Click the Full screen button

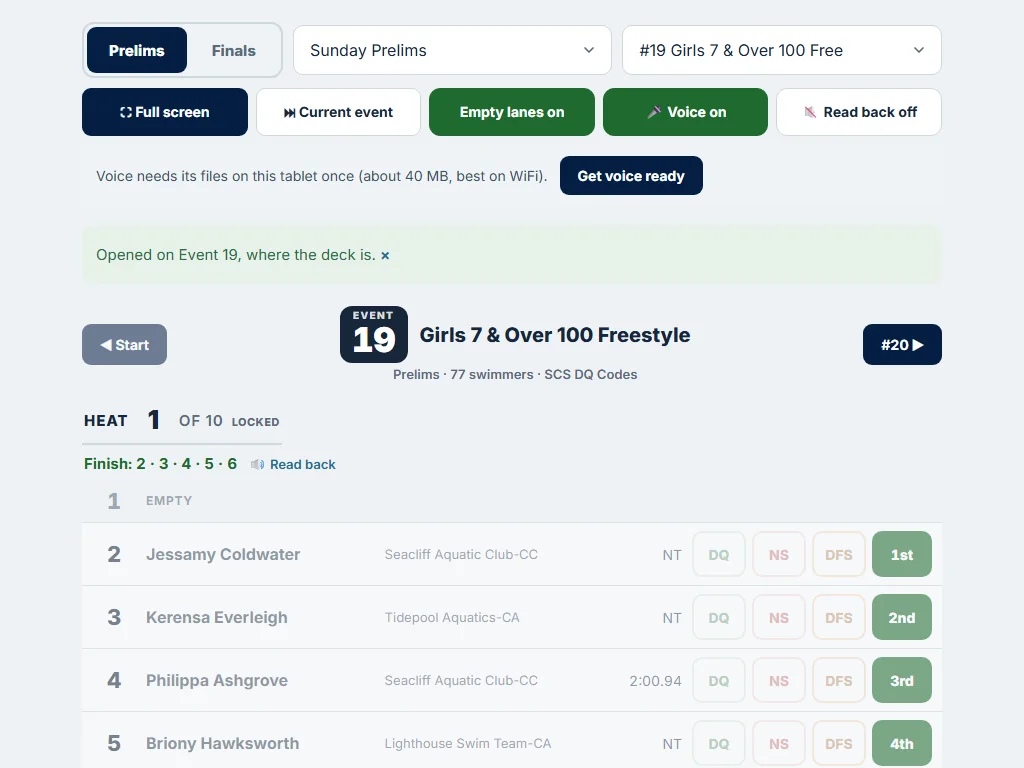click(165, 112)
